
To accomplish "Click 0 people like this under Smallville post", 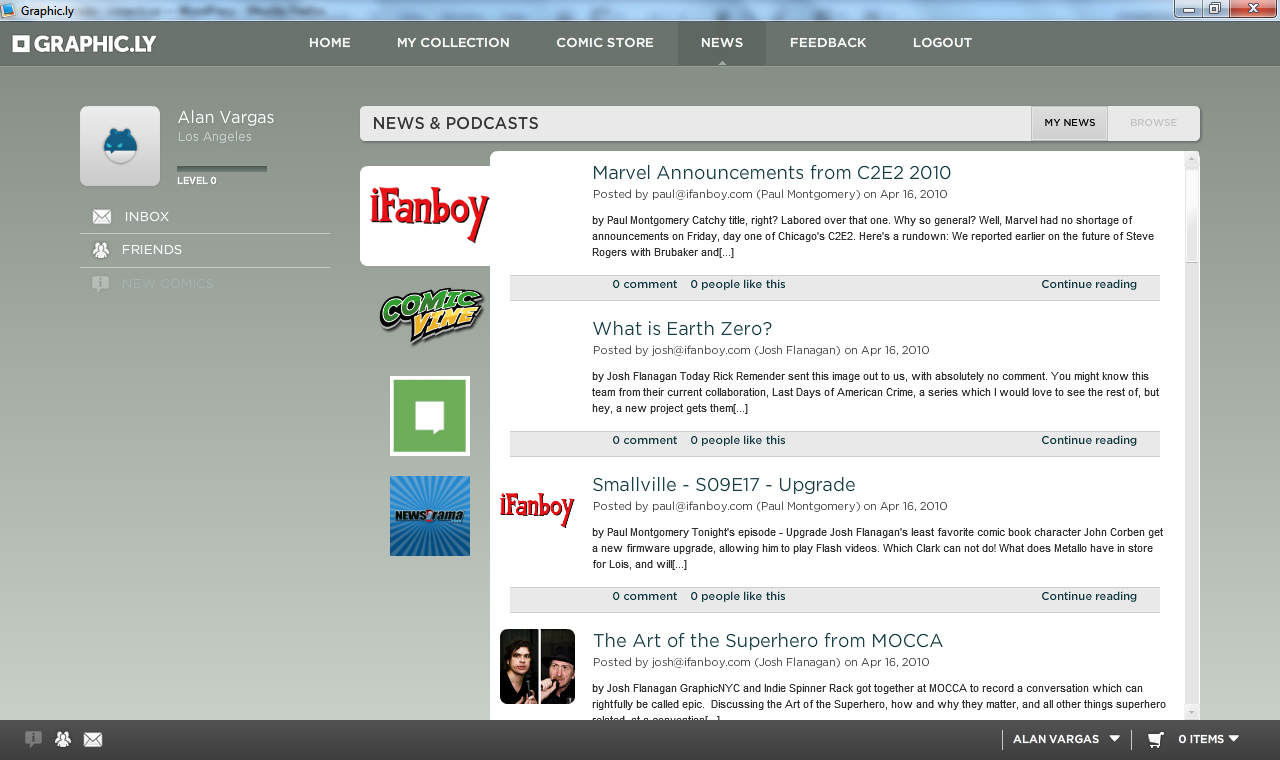I will point(738,597).
